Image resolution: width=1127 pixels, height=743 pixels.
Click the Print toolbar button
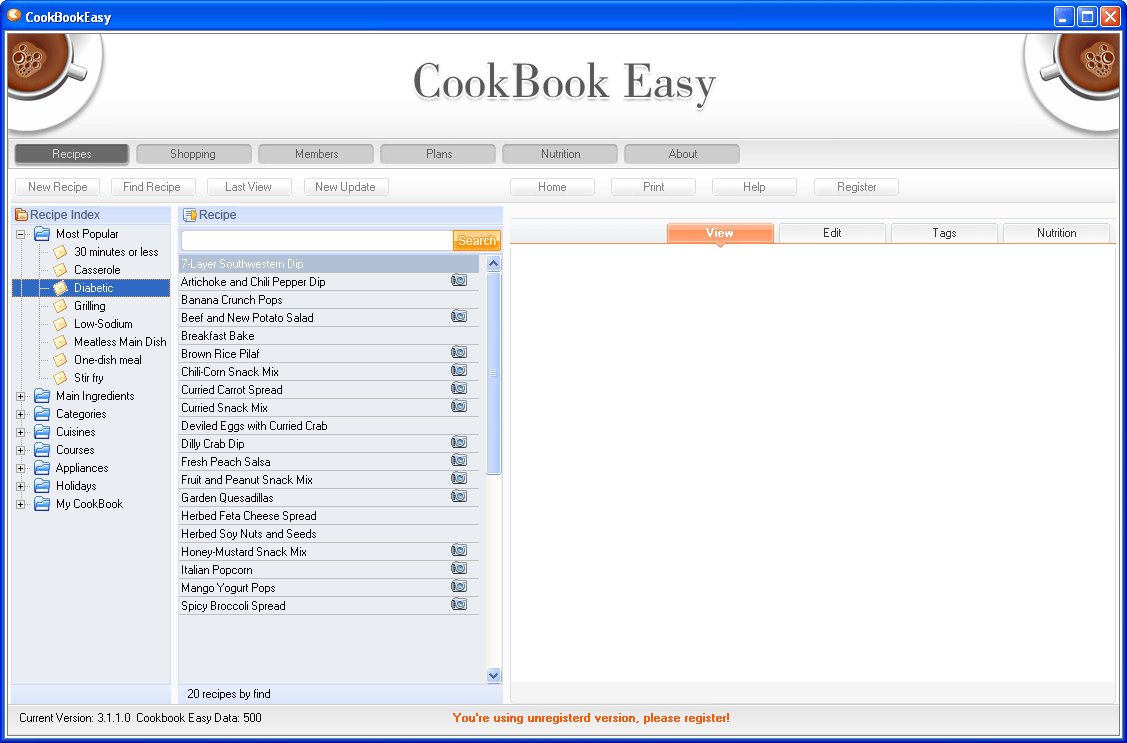(x=653, y=186)
